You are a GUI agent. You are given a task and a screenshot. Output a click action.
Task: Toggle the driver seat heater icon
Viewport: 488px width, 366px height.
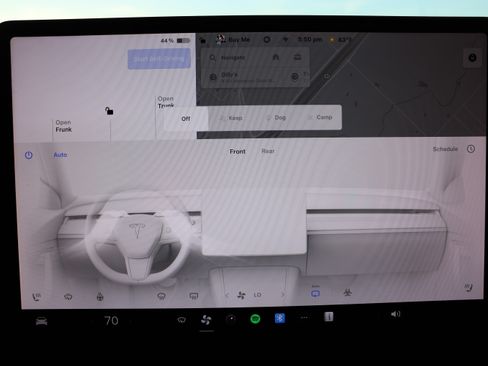click(36, 296)
